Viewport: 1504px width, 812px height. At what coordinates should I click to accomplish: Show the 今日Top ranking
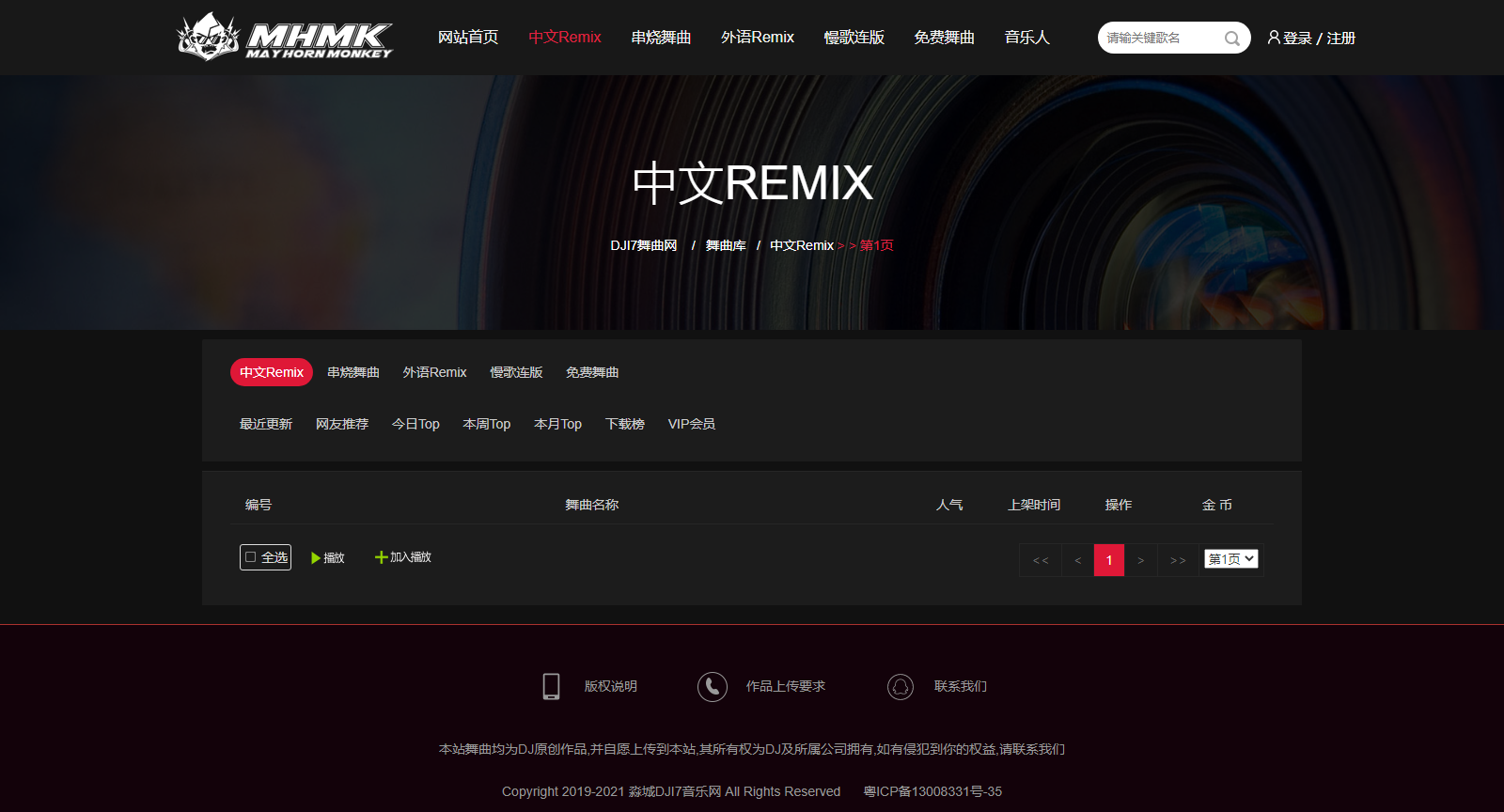[x=415, y=424]
